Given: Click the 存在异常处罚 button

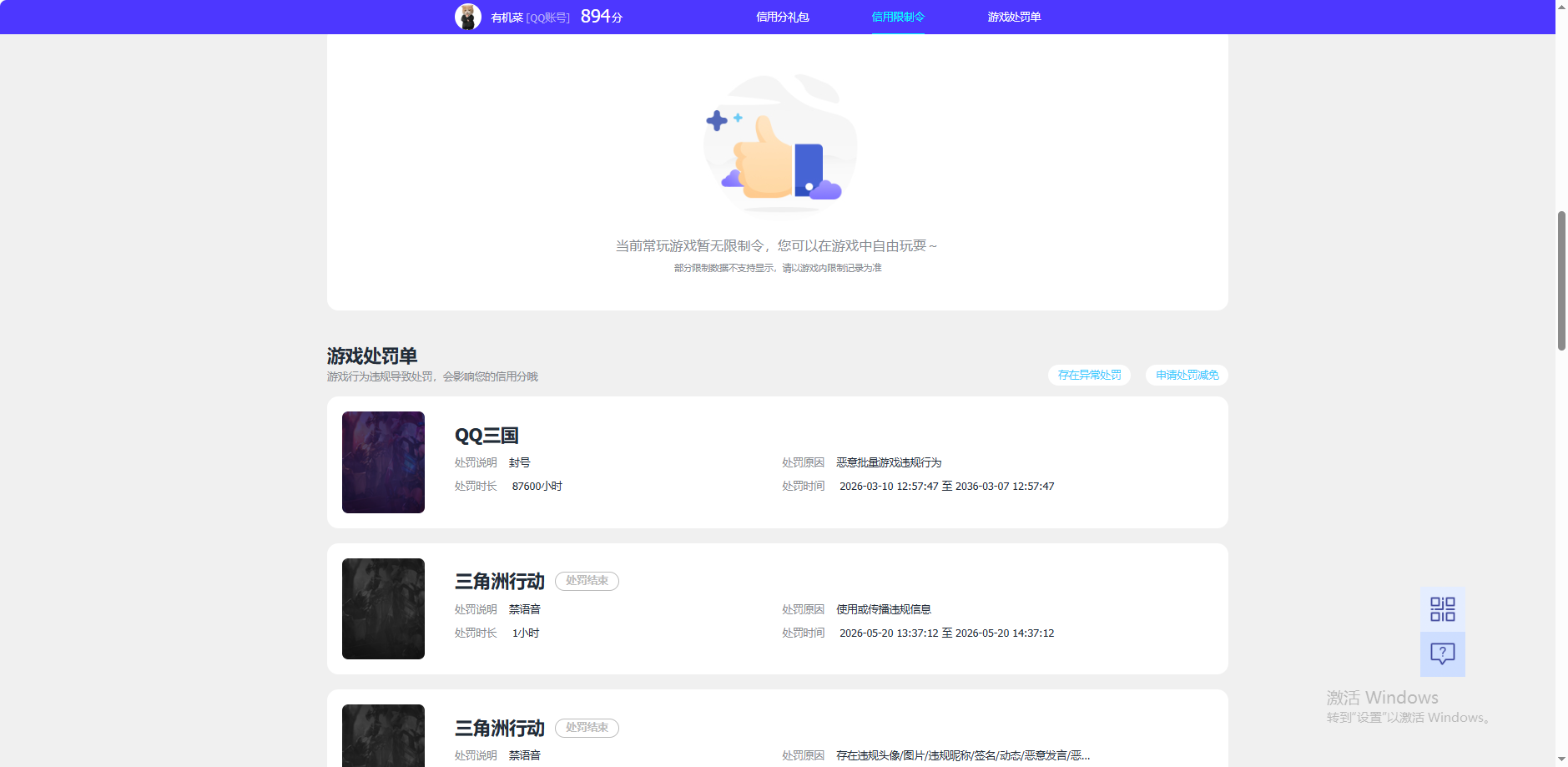Looking at the screenshot, I should pyautogui.click(x=1089, y=376).
